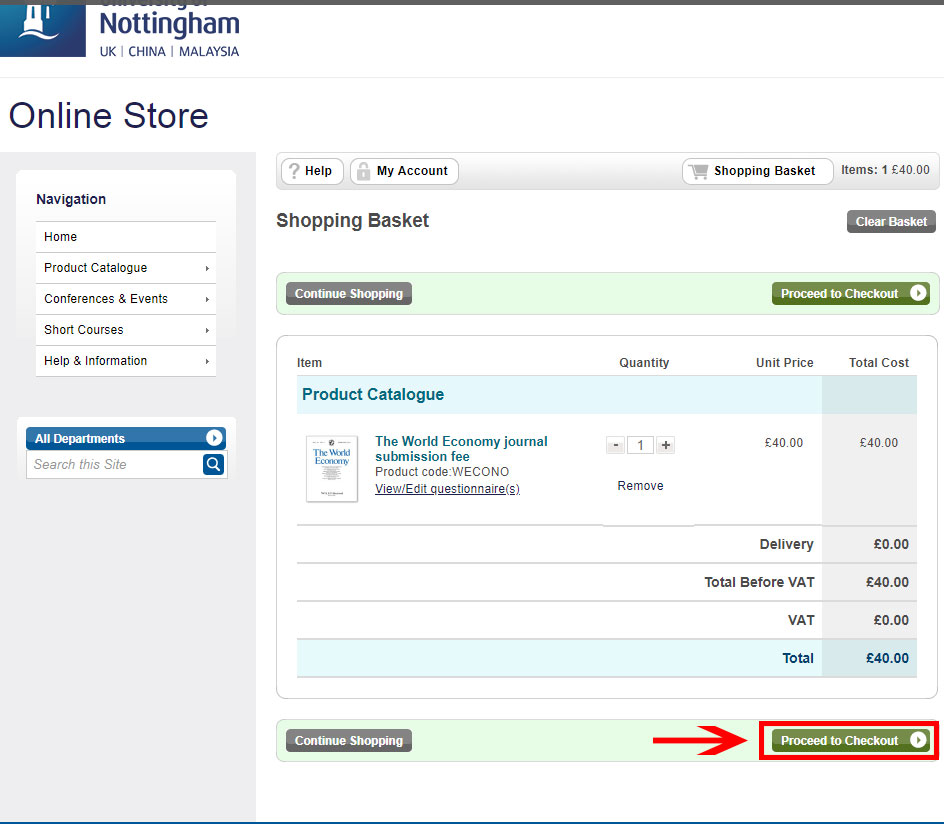Go to Home in the navigation
This screenshot has width=944, height=827.
pos(61,237)
